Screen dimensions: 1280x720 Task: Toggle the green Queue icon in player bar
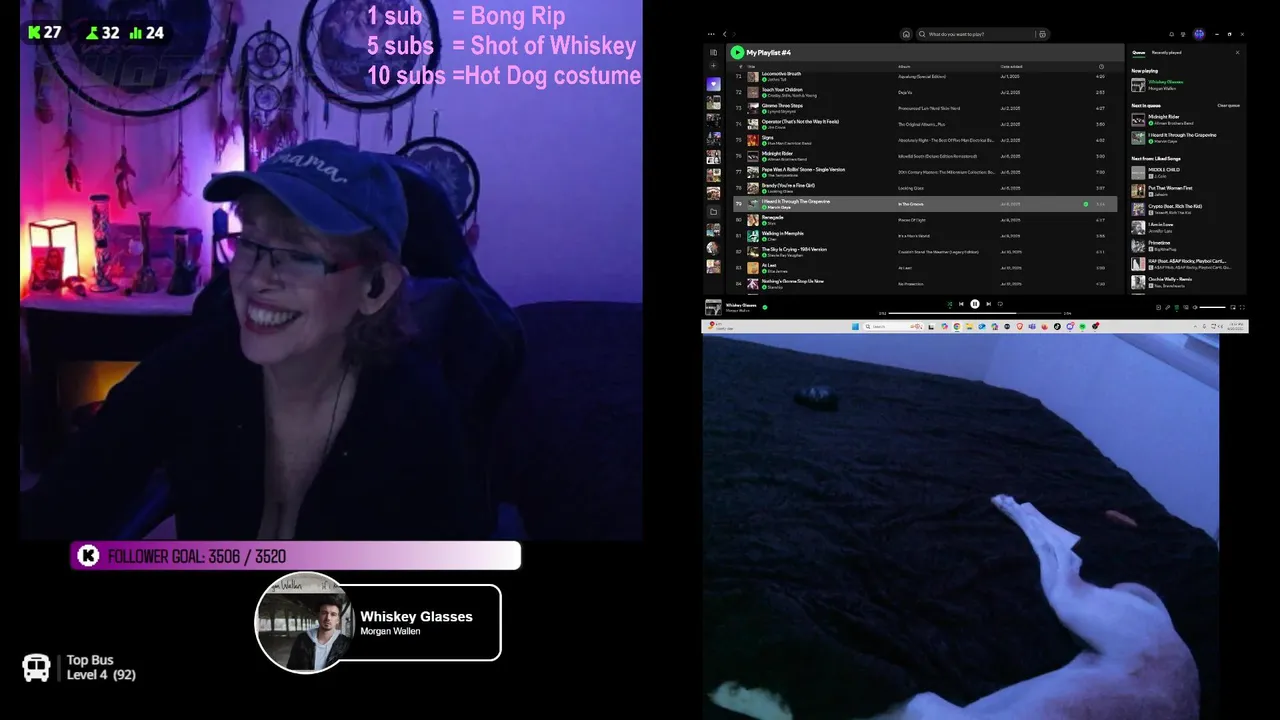pos(1177,307)
